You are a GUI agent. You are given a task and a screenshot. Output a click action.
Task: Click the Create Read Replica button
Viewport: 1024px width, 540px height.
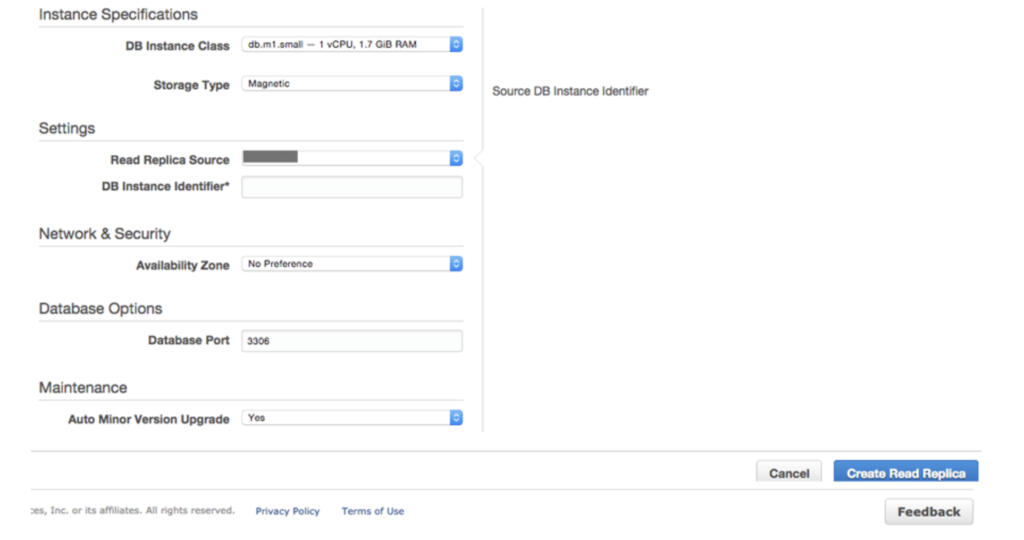(x=905, y=472)
